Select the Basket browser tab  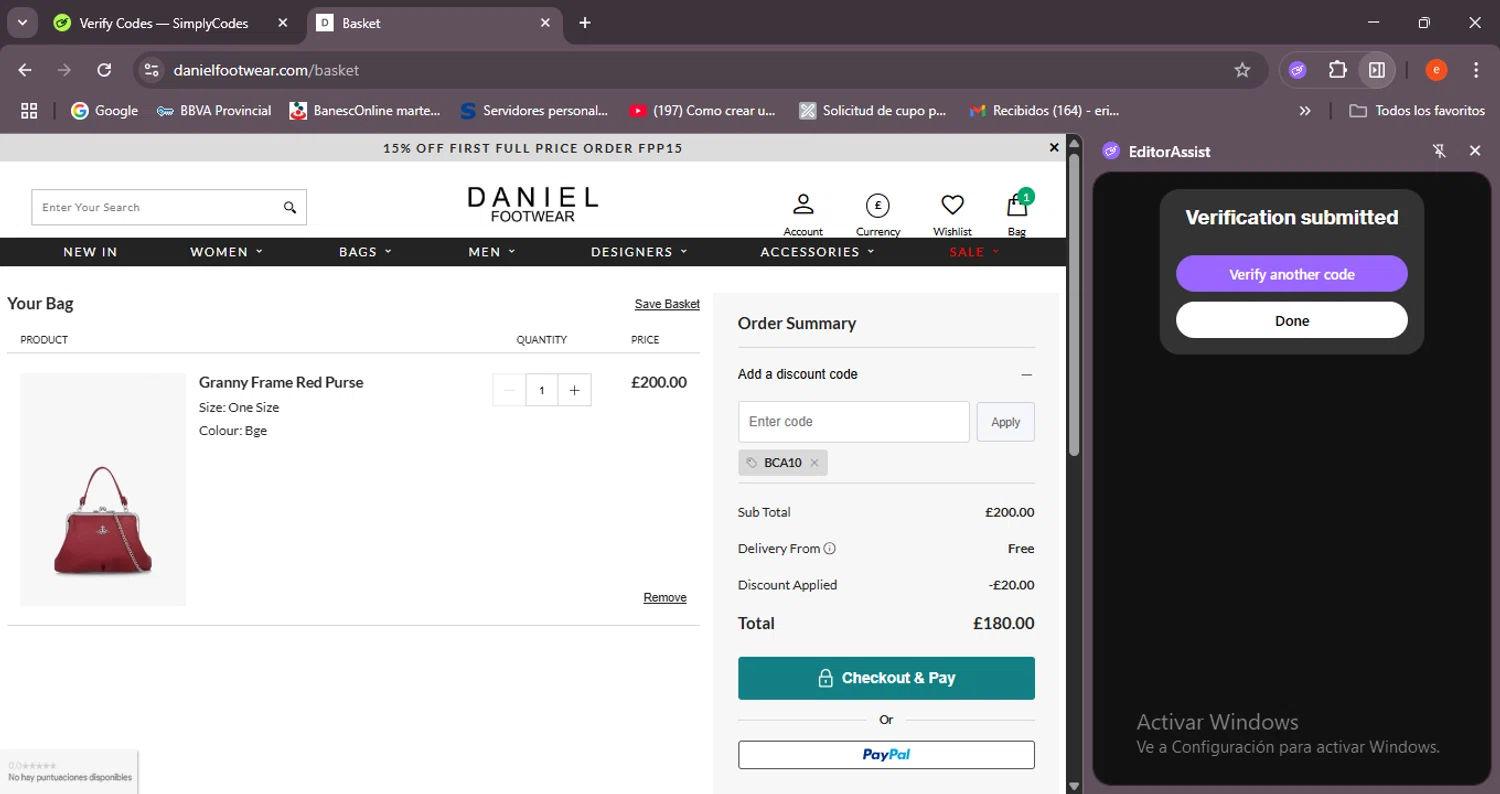[433, 23]
